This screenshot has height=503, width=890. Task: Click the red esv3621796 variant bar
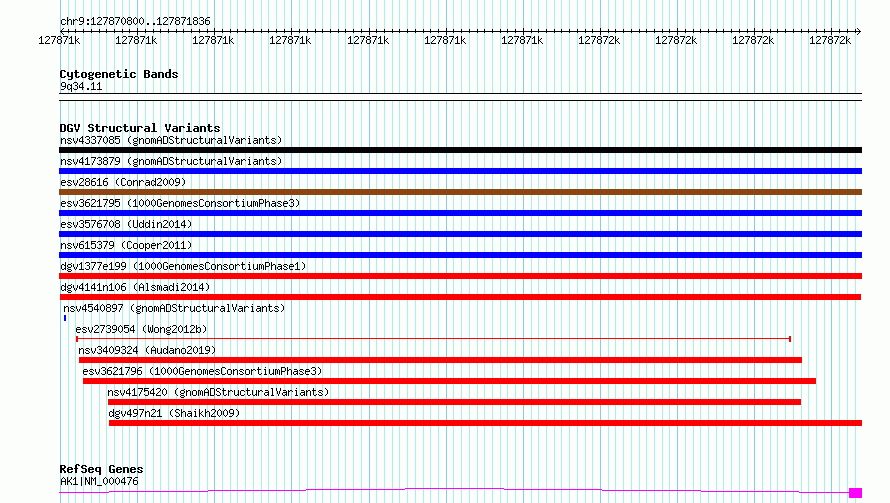coord(450,381)
